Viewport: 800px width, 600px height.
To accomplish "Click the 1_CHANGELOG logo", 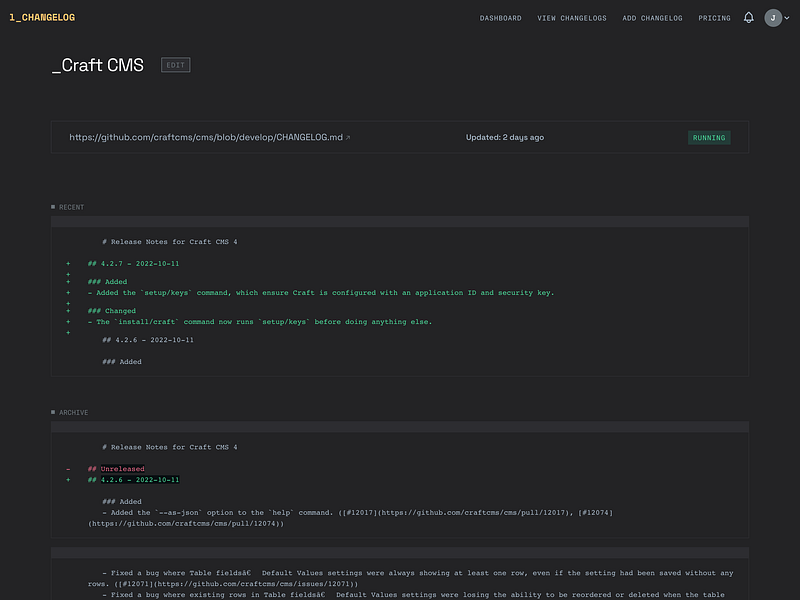I will (42, 17).
